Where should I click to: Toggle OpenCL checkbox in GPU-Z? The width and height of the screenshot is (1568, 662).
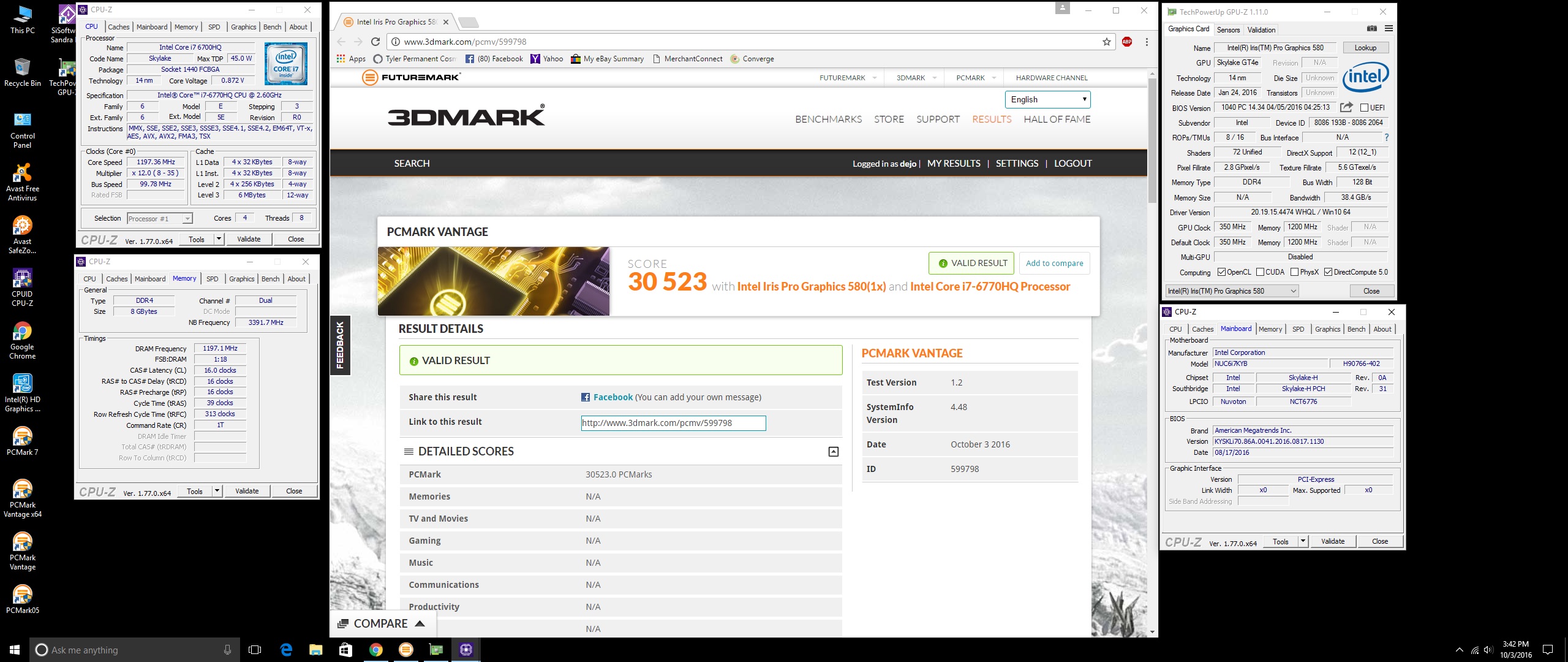[x=1221, y=272]
